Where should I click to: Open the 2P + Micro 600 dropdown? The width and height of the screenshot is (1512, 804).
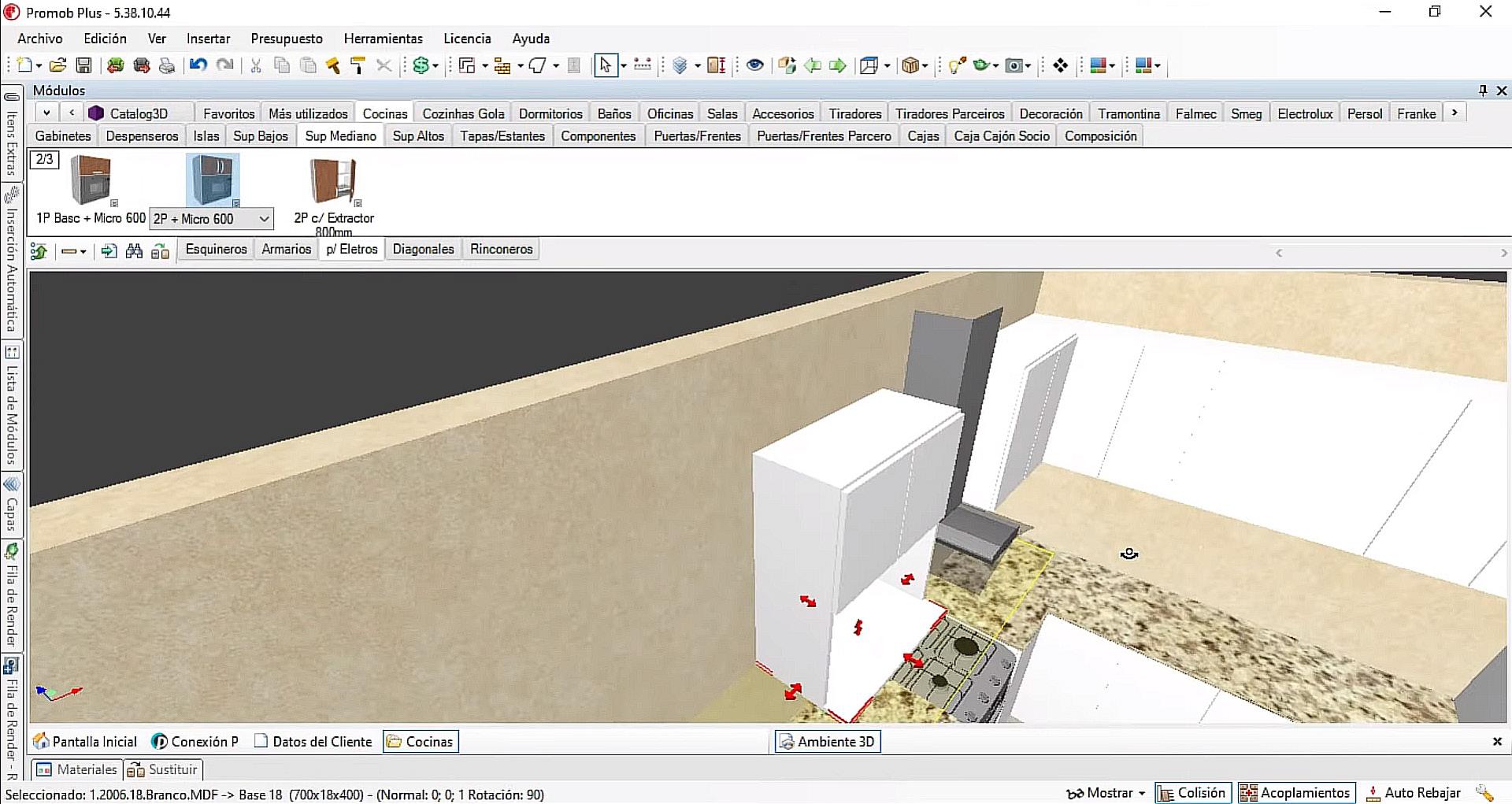point(264,219)
